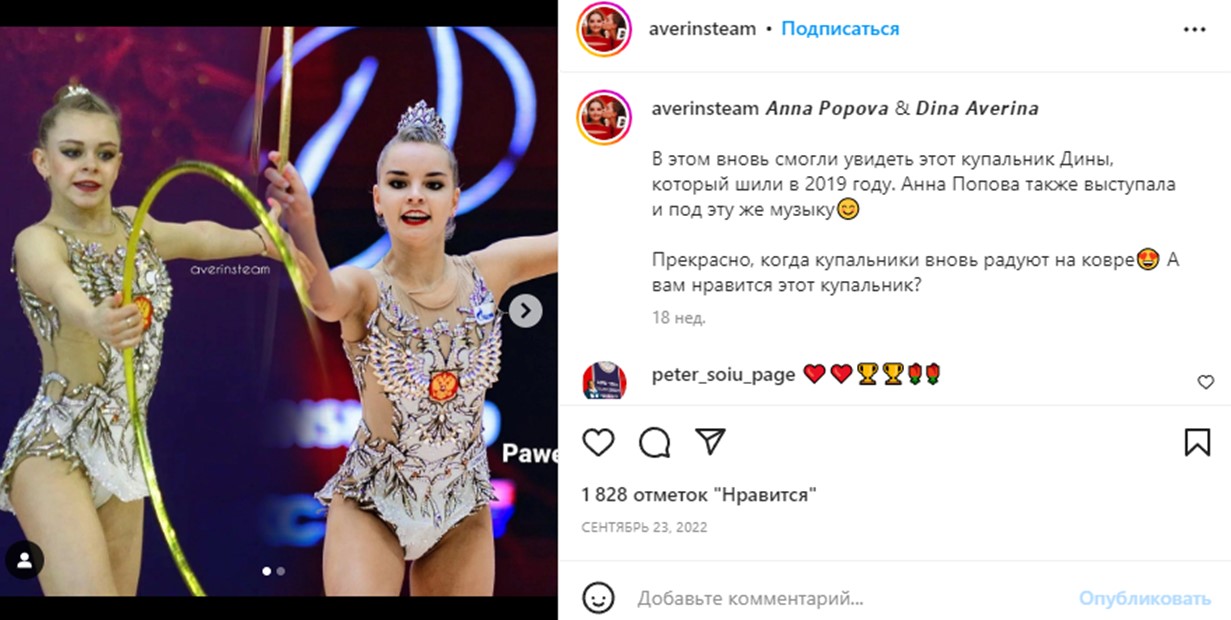
Task: Select second carousel dot indicator
Action: click(x=281, y=571)
